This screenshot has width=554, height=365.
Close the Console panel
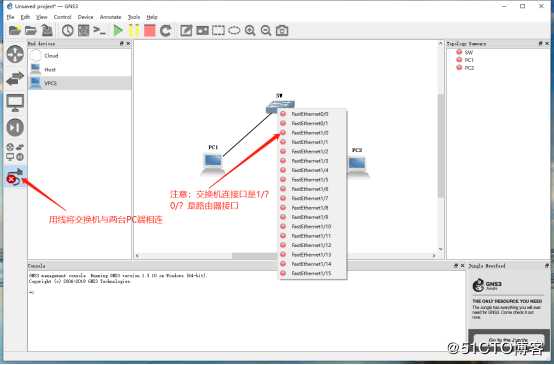[x=462, y=265]
